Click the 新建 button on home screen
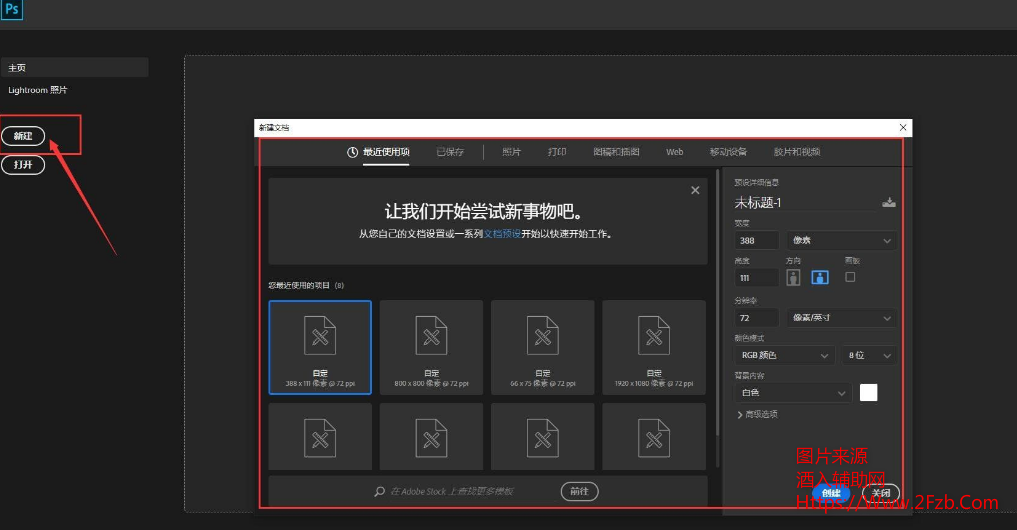This screenshot has width=1017, height=530. click(x=23, y=136)
